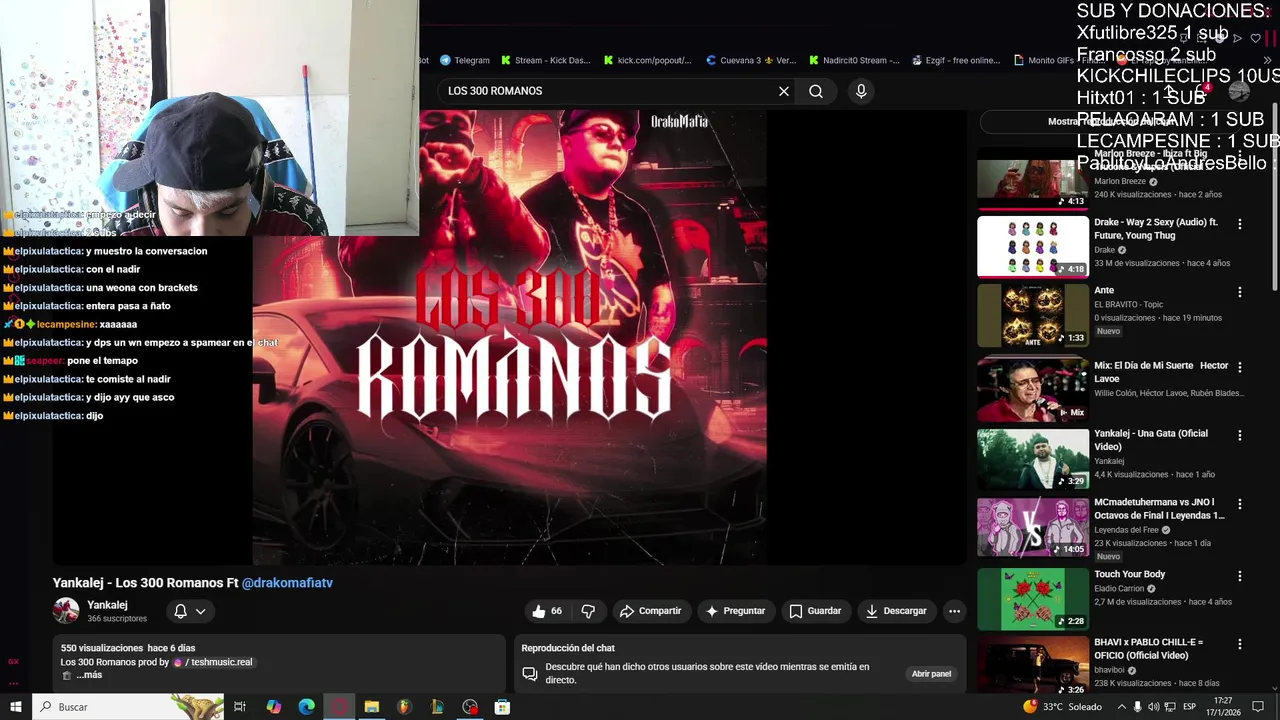
Task: Open the Telegram bookmark
Action: point(465,60)
